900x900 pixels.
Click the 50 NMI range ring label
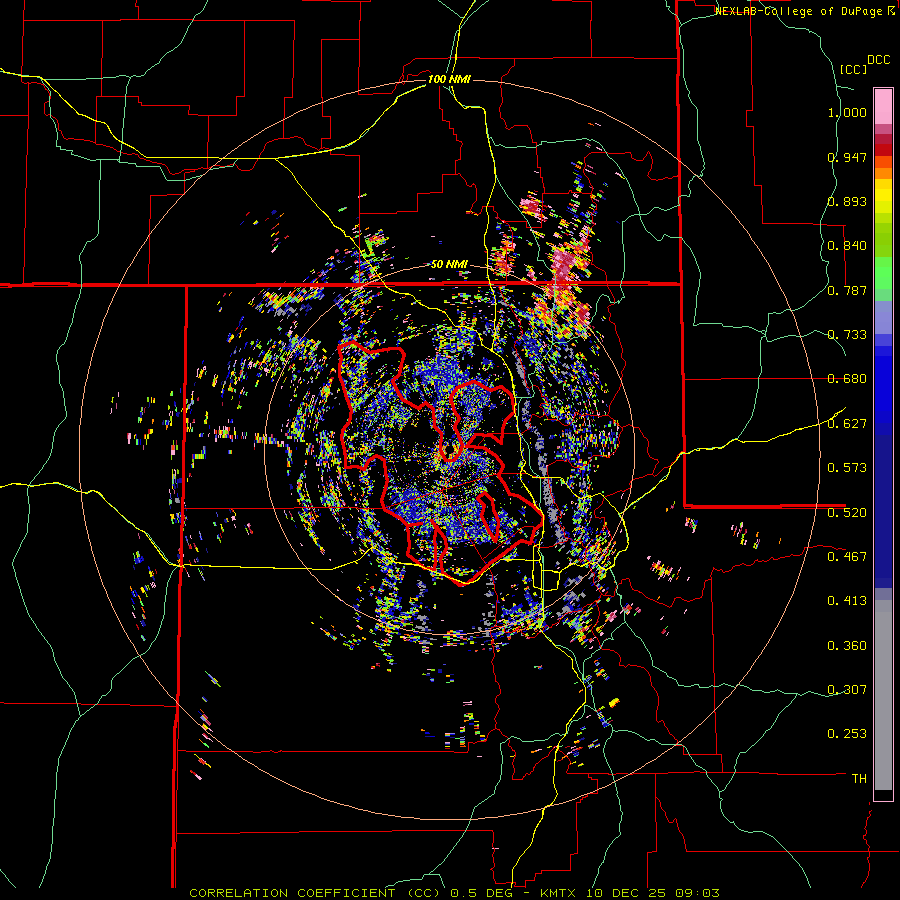(449, 265)
